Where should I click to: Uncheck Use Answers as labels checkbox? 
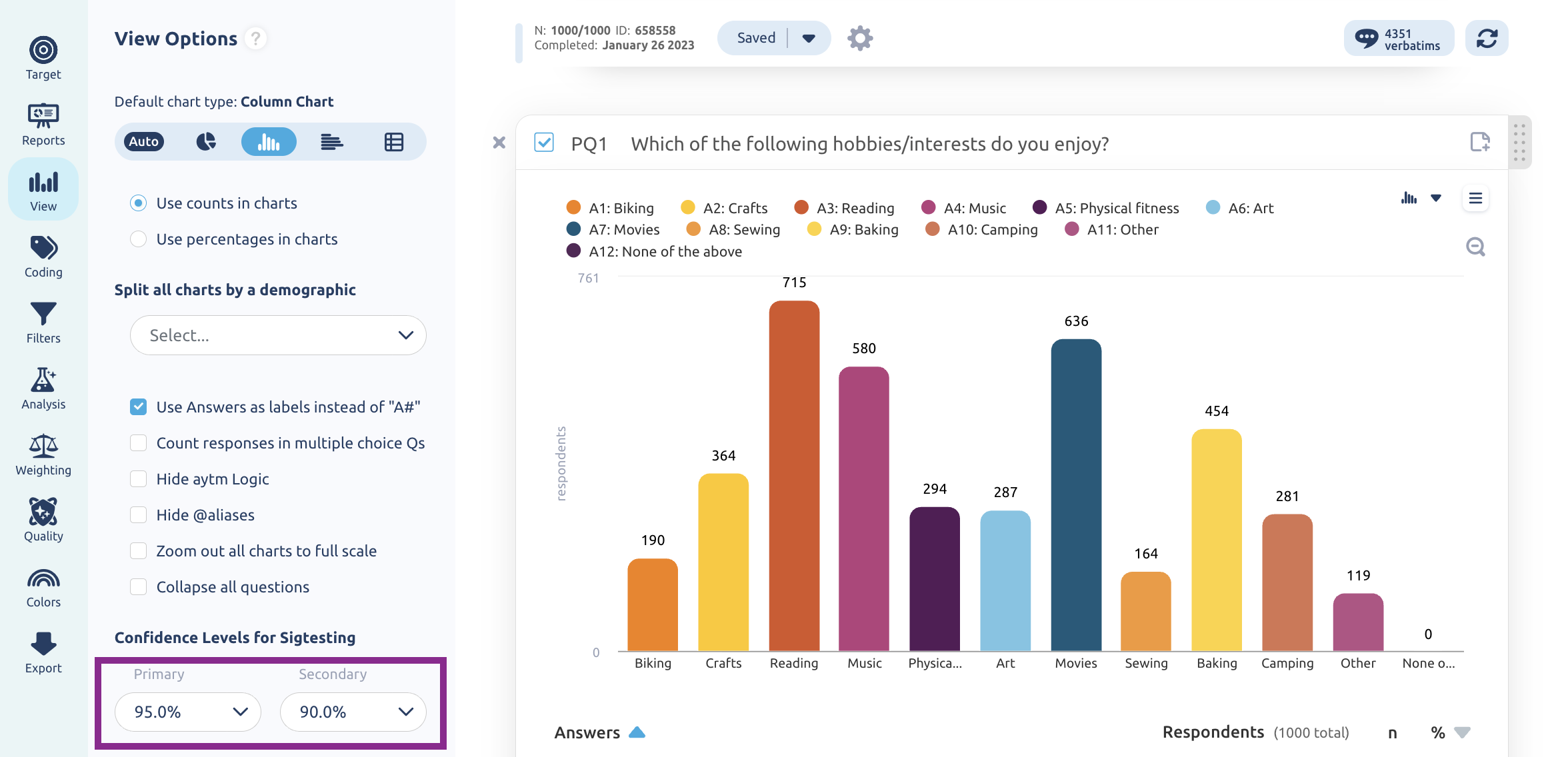coord(138,406)
